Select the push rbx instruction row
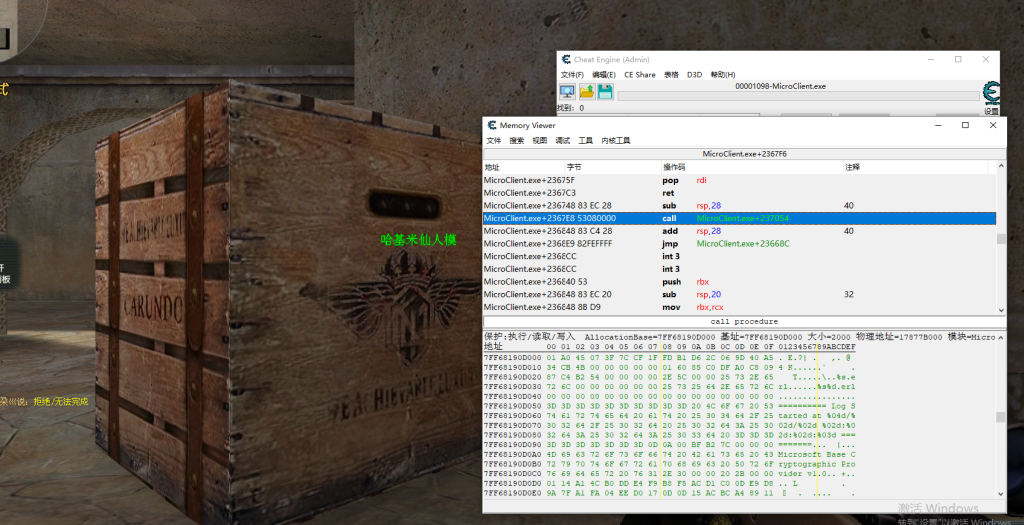The width and height of the screenshot is (1024, 525). (739, 282)
